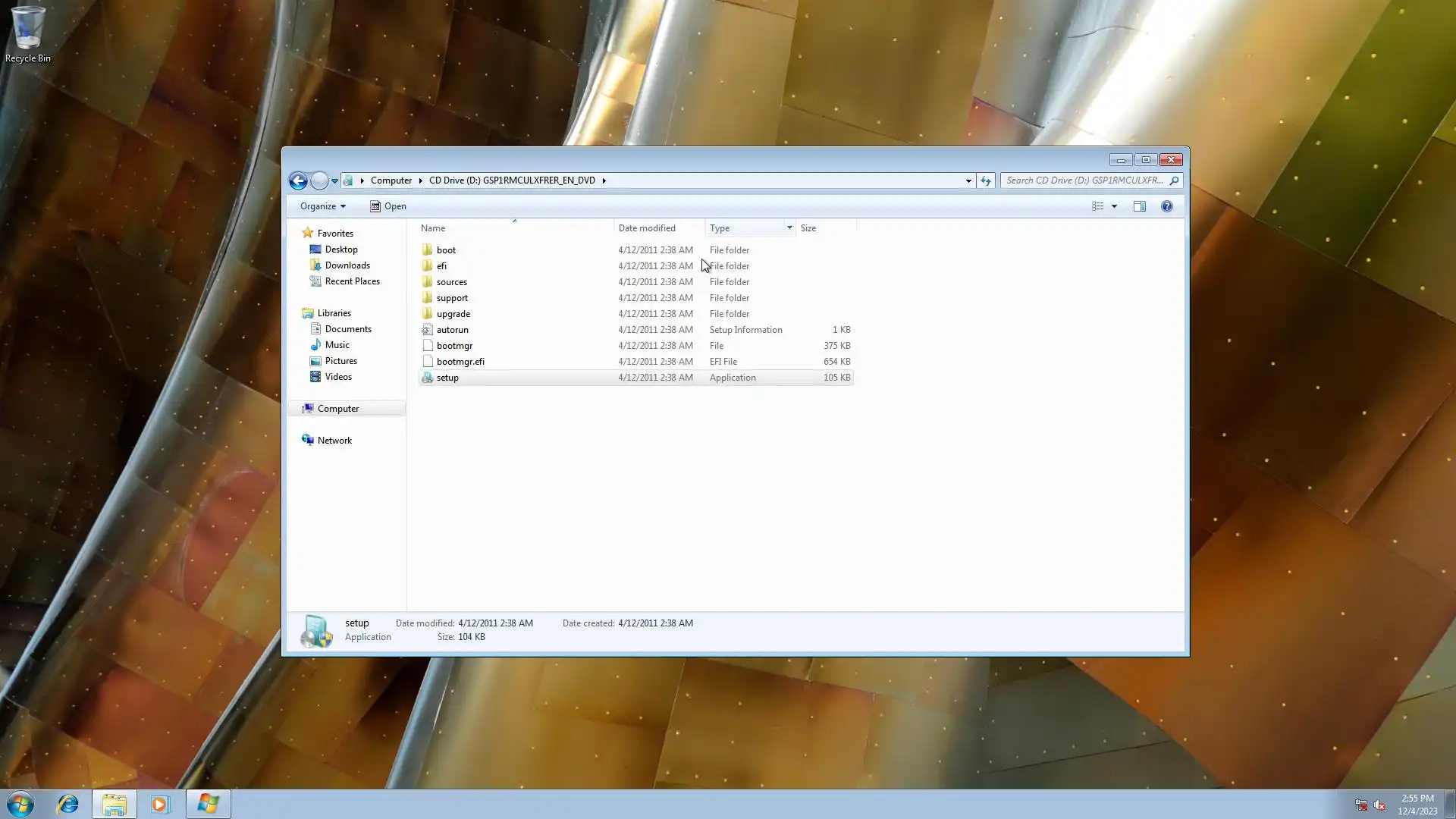Toggle the preview pane button
1456x819 pixels.
[x=1139, y=206]
